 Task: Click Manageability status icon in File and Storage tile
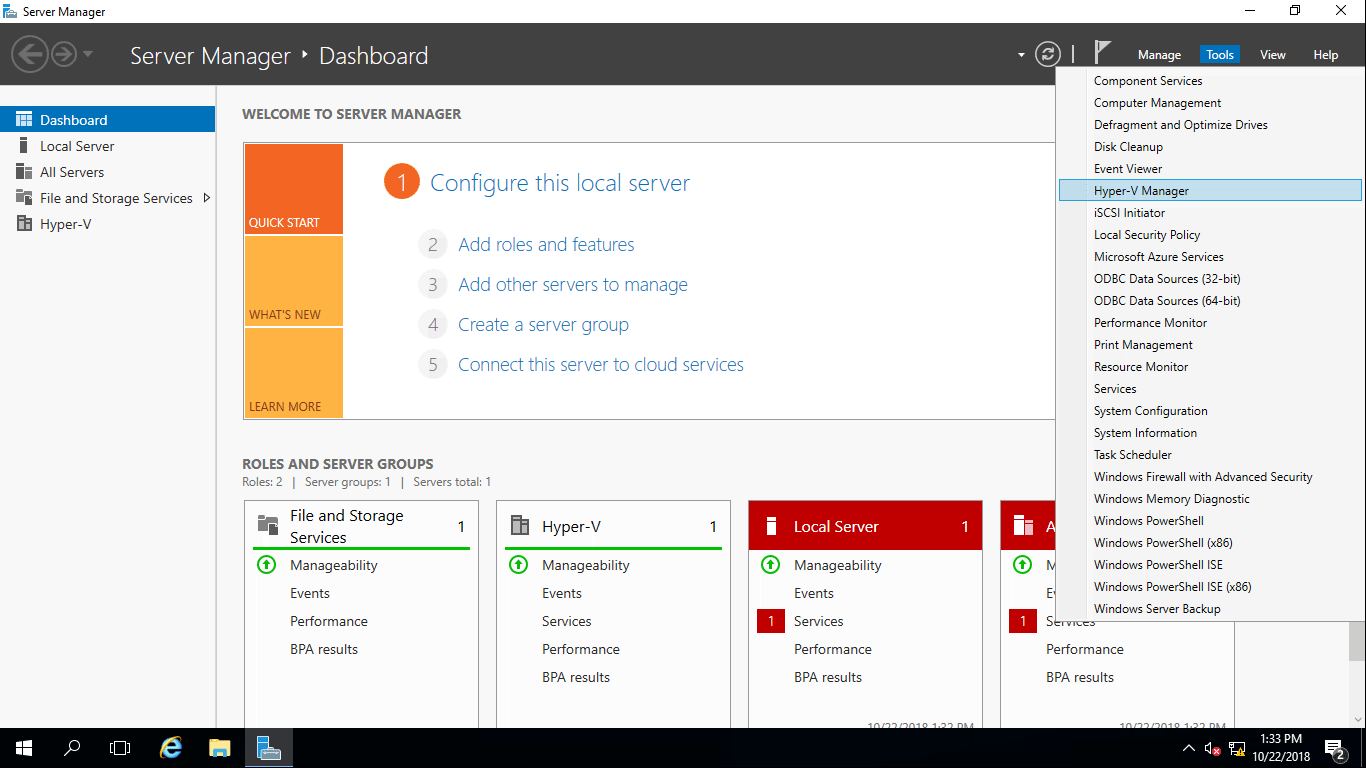click(x=266, y=565)
